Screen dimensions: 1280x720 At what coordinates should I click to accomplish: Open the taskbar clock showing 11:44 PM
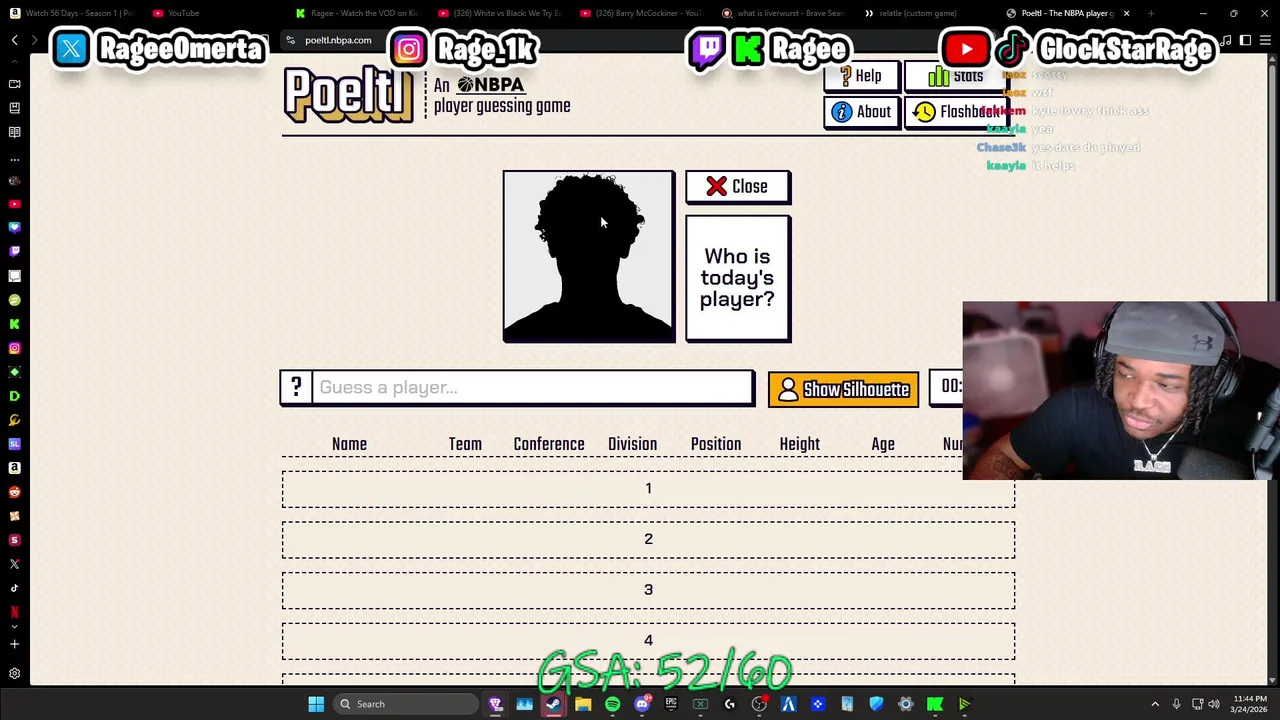(x=1250, y=704)
